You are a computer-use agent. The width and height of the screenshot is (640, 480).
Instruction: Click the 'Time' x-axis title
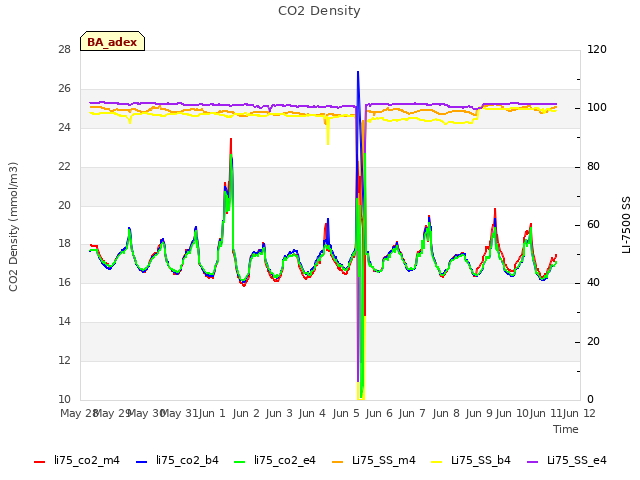pos(566,429)
